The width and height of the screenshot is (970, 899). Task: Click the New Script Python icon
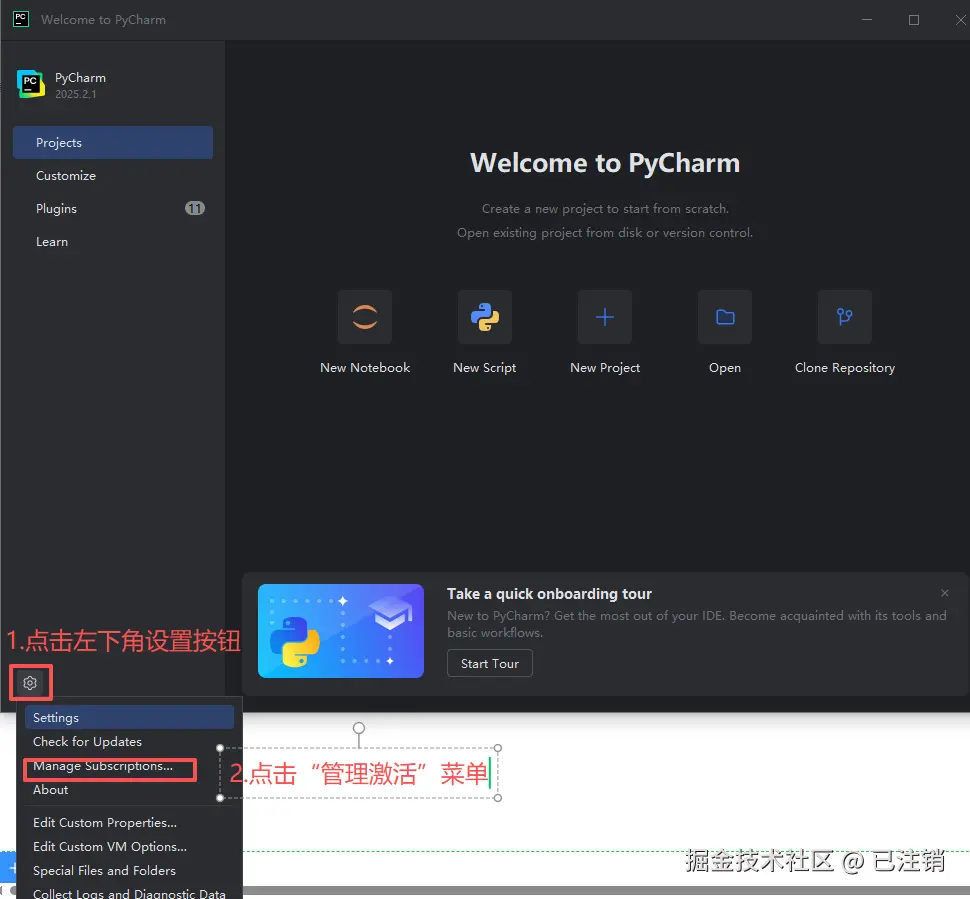coord(484,317)
